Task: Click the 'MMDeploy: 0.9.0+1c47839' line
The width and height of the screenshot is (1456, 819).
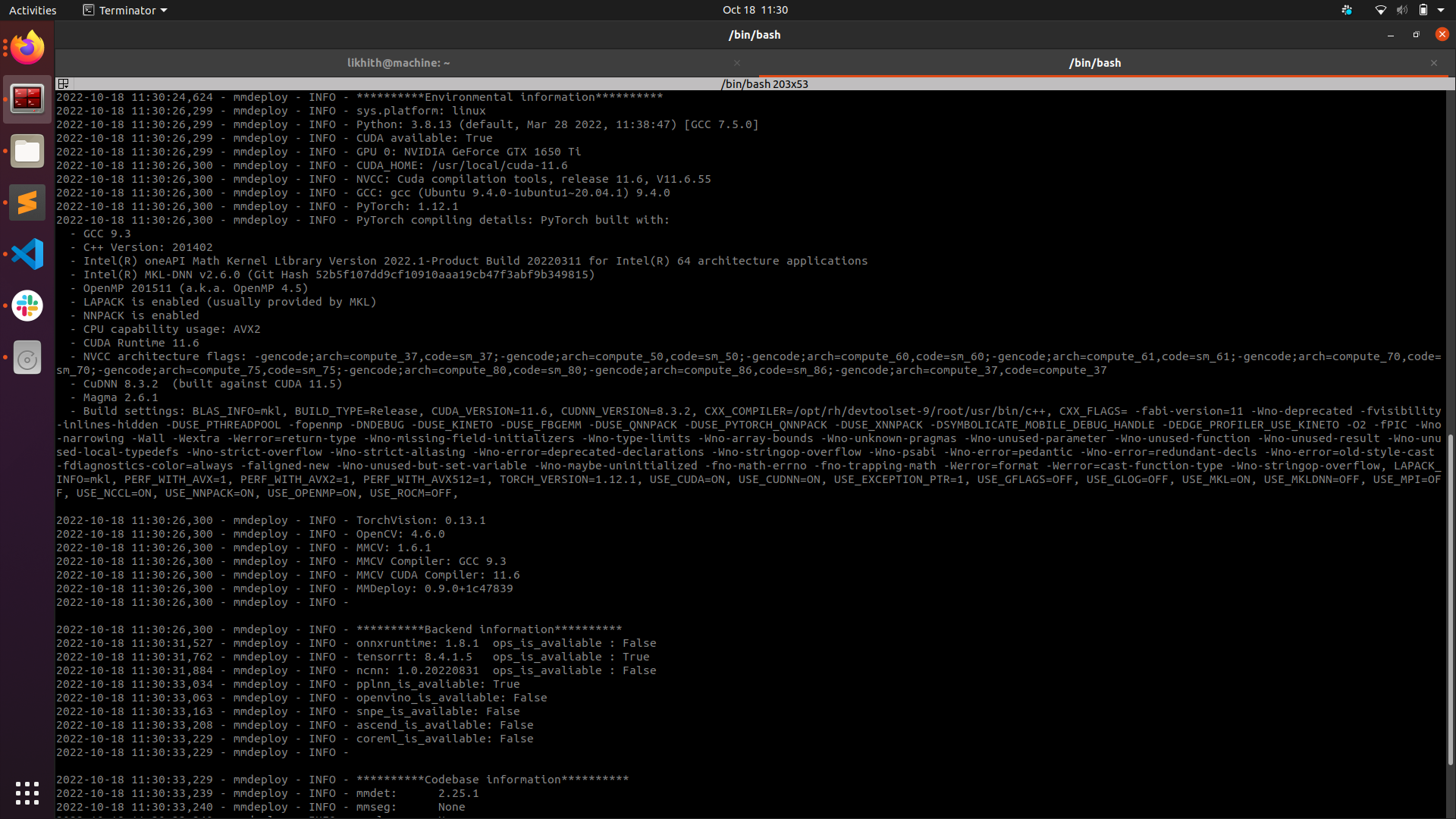Action: pos(435,588)
